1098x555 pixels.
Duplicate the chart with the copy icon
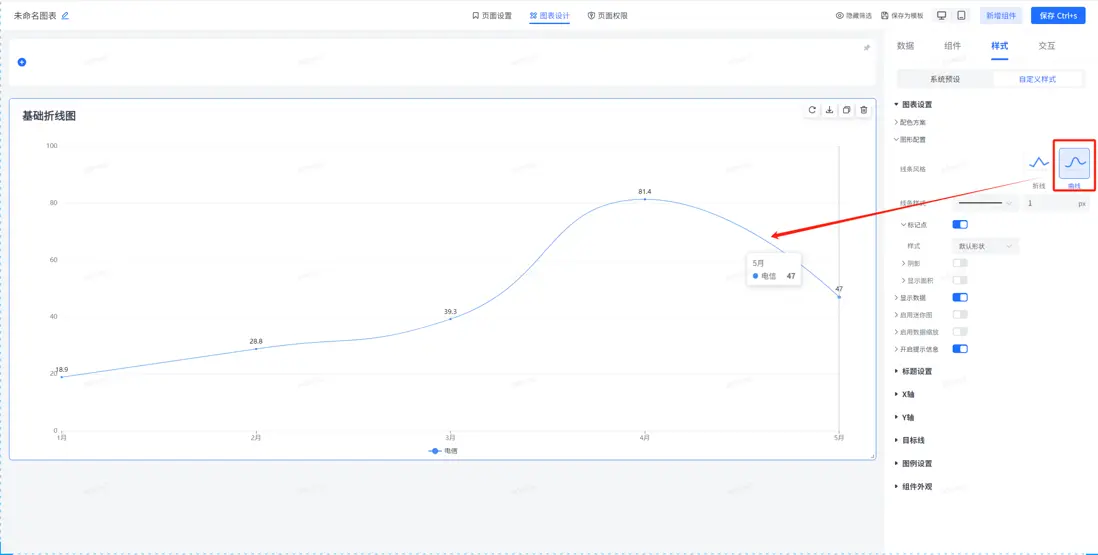pos(847,110)
